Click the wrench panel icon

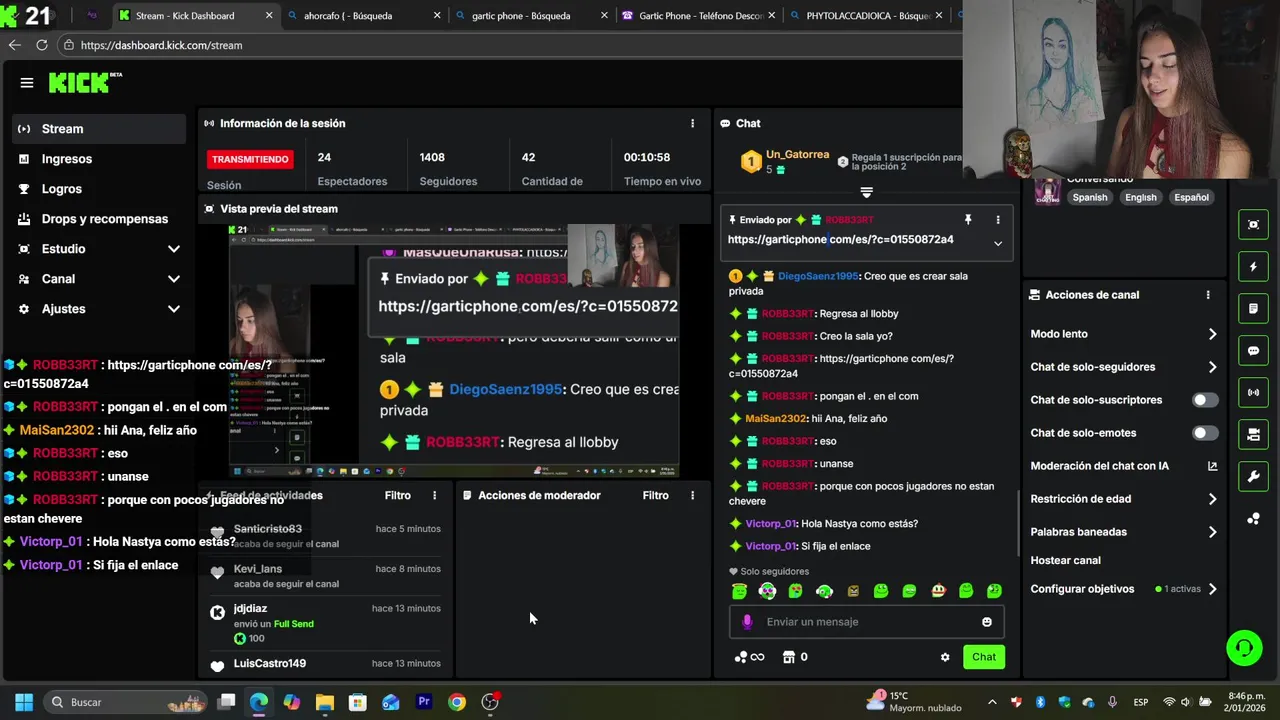1253,477
